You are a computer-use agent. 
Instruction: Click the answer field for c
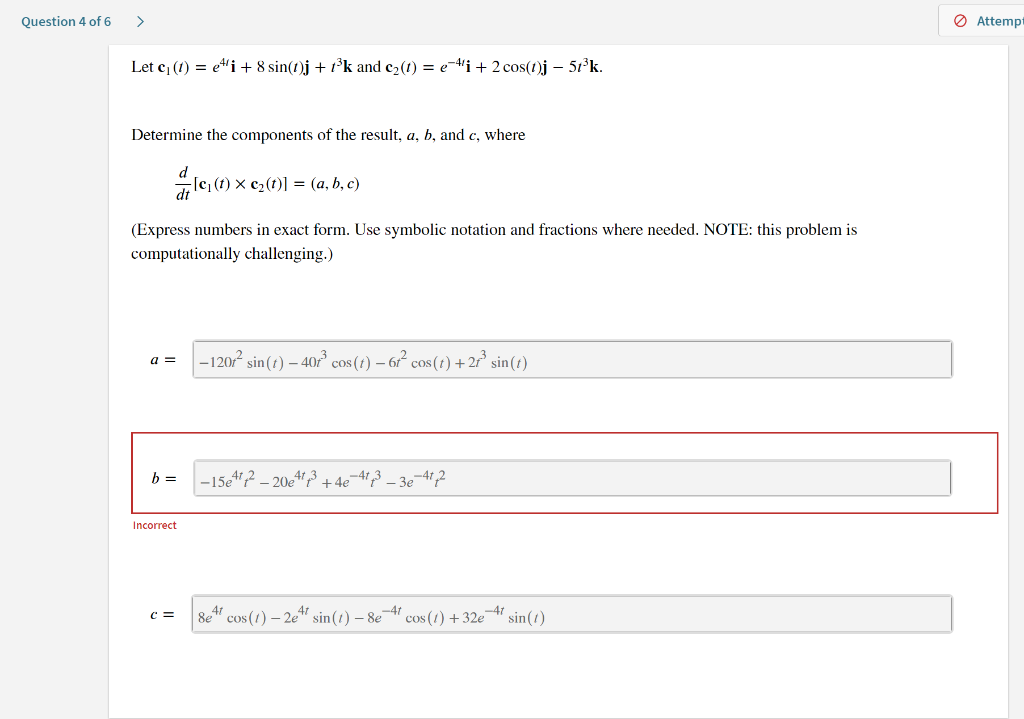click(568, 612)
